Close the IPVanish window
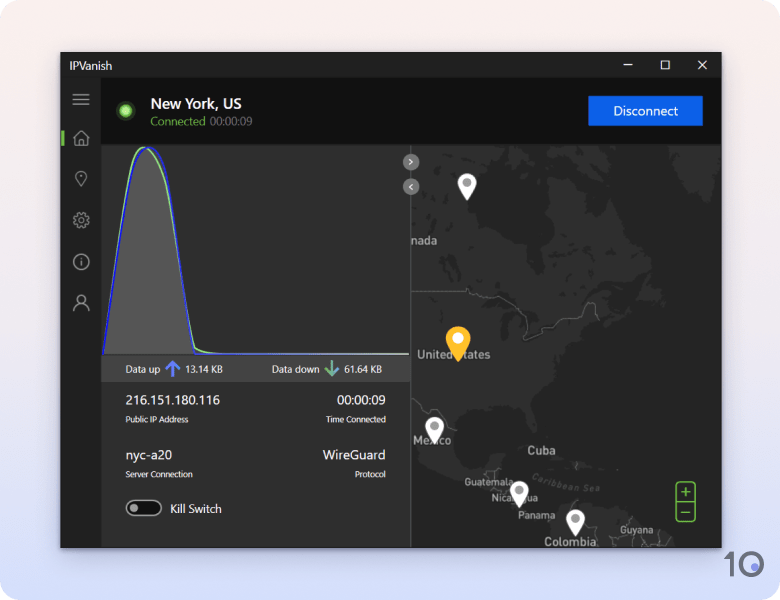The height and width of the screenshot is (600, 780). click(x=702, y=65)
